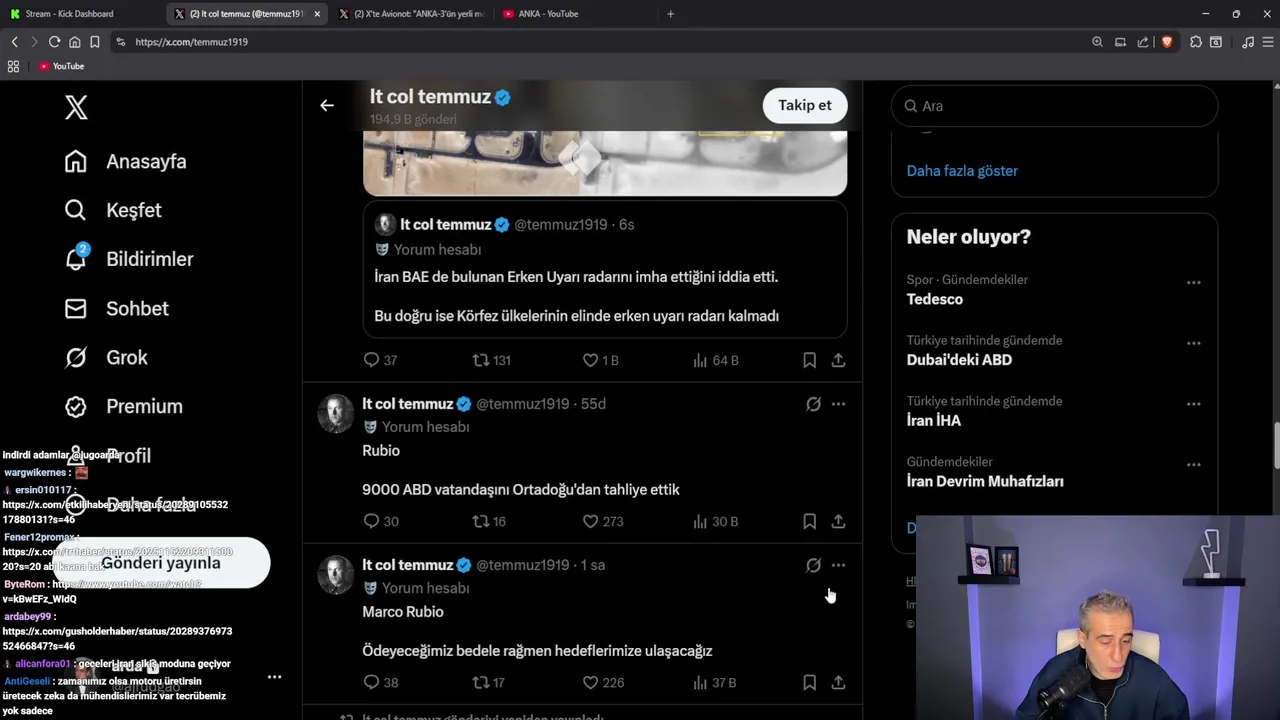
Task: Click the browser address bar URL
Action: (191, 42)
